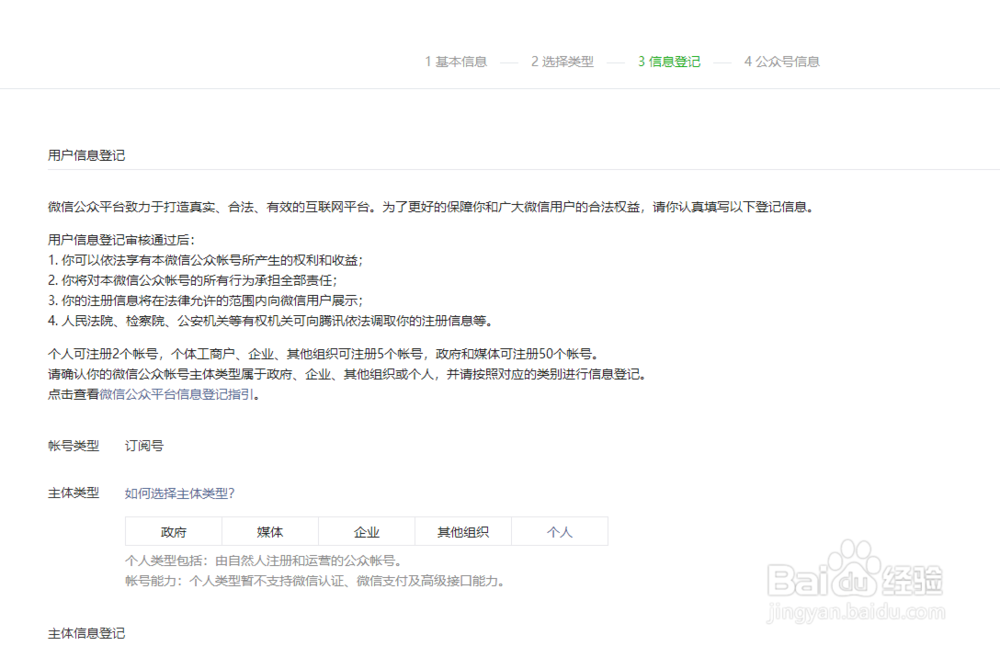The width and height of the screenshot is (1000, 646).
Task: Click the line starting 请确认你的微信公众帐号主体类型
Action: click(347, 374)
